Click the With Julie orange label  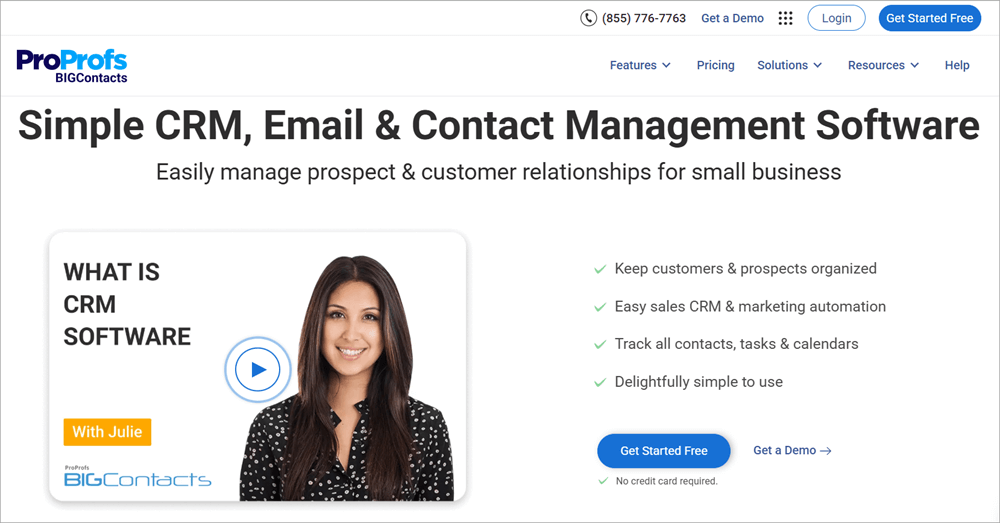click(107, 432)
